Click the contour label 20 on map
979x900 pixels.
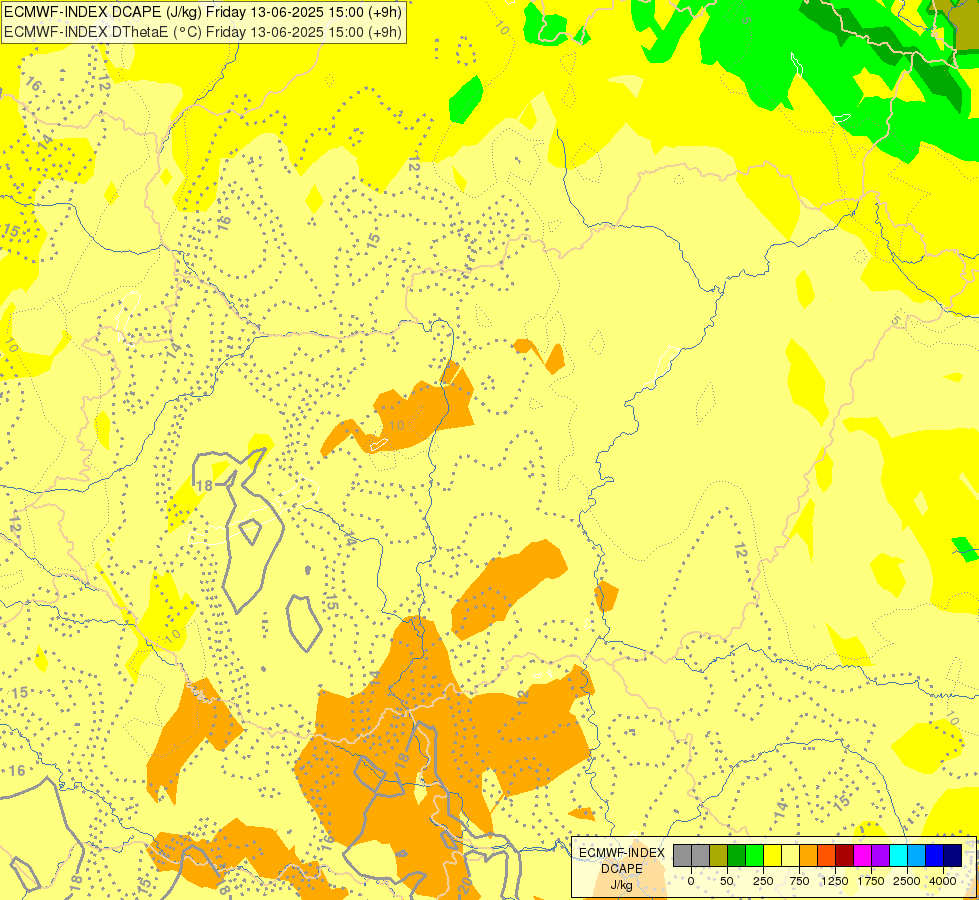tap(465, 886)
